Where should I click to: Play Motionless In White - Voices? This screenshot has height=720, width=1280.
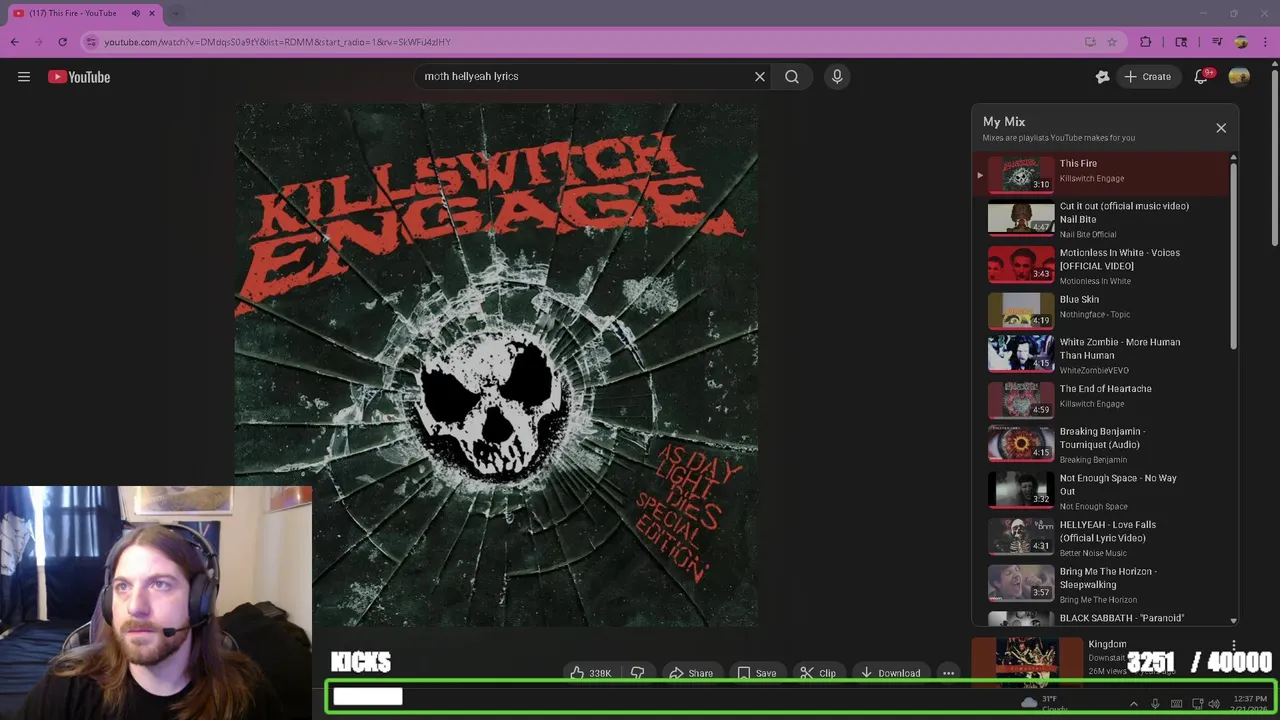coord(1102,266)
